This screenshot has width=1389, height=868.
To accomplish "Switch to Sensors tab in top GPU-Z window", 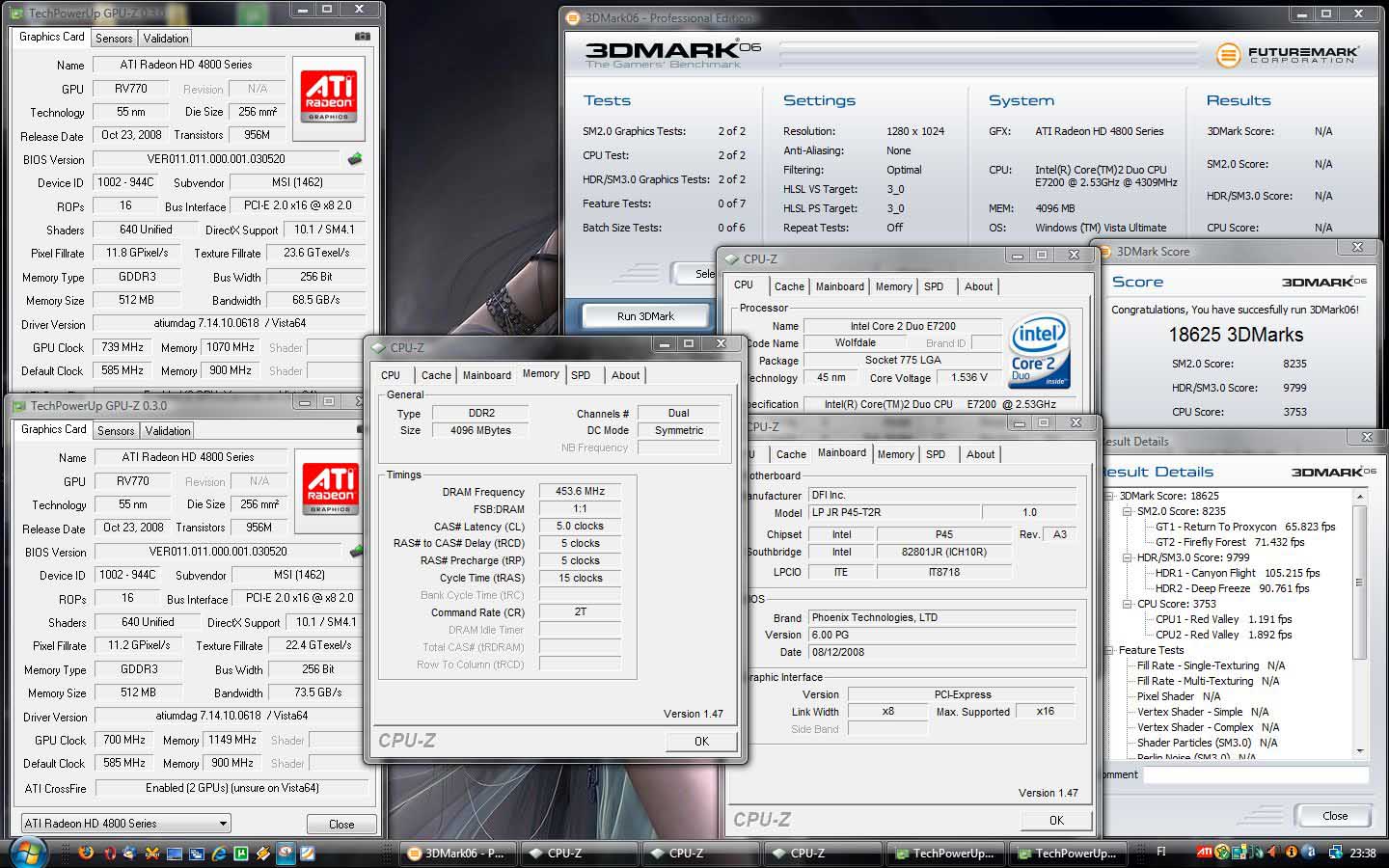I will click(114, 39).
